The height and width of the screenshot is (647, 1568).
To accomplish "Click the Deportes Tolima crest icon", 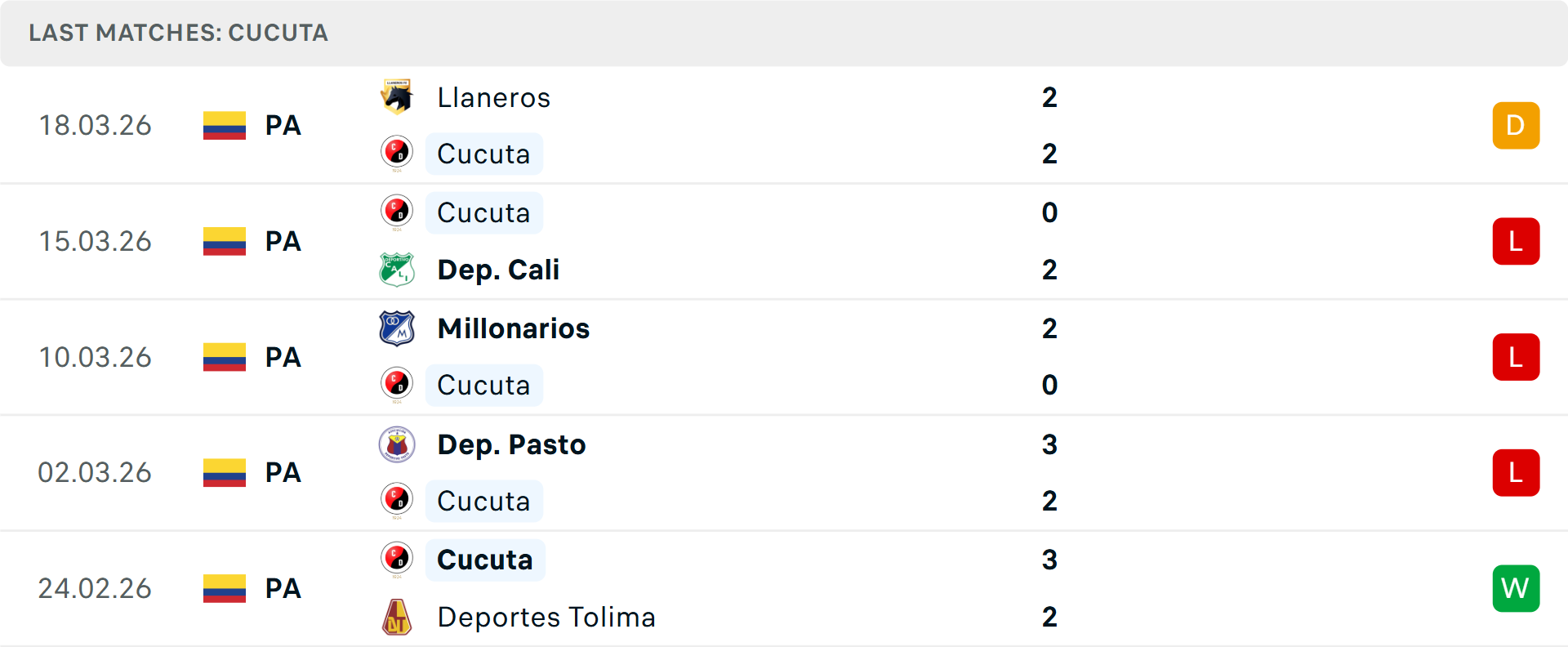I will [397, 617].
